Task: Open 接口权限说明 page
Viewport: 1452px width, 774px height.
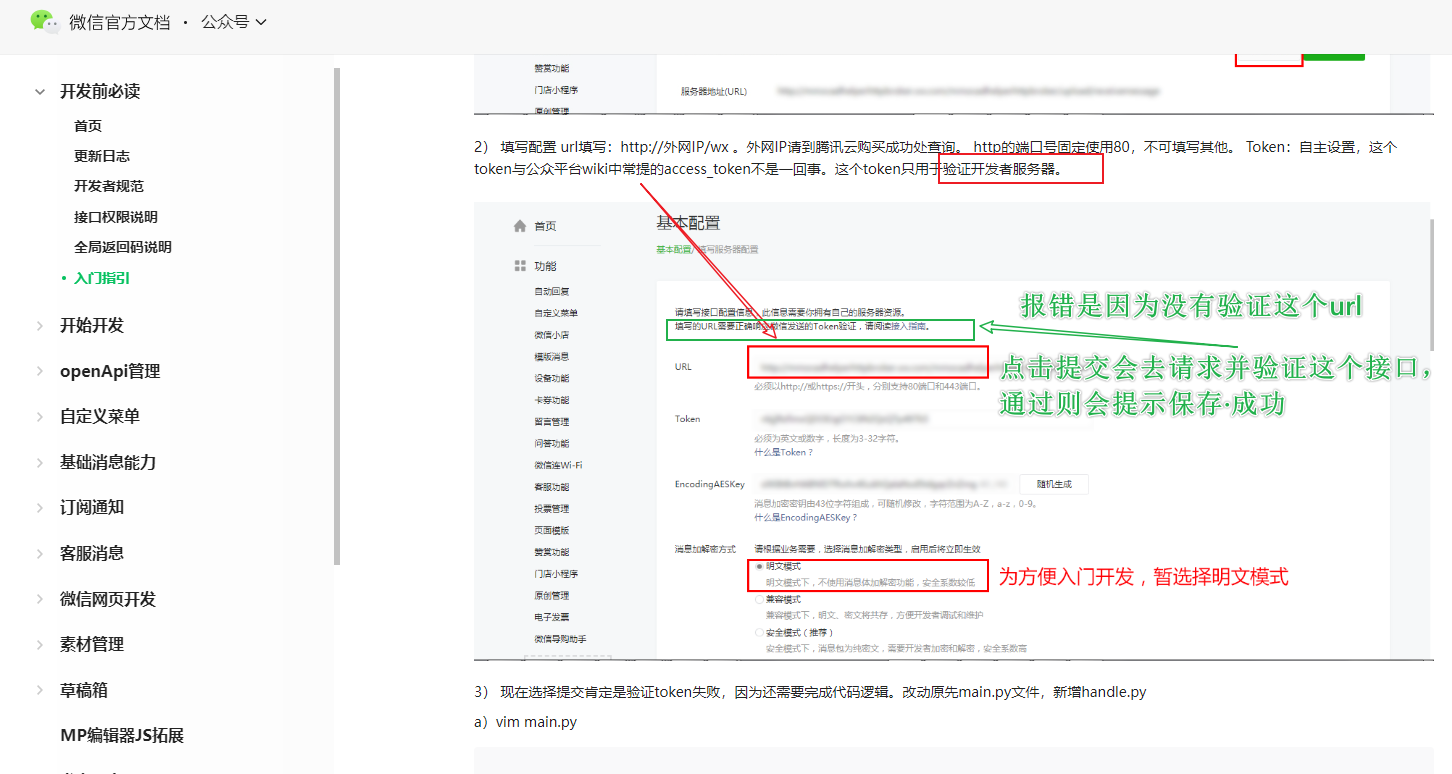Action: pos(116,217)
